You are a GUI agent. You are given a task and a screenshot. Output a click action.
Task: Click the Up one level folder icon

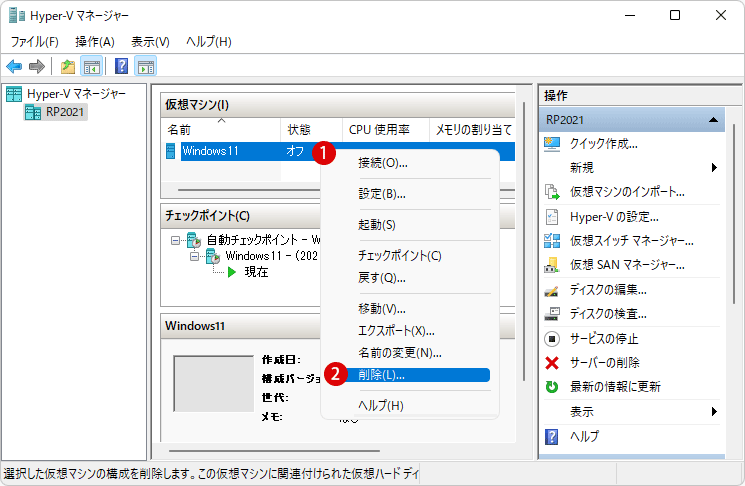coord(68,67)
